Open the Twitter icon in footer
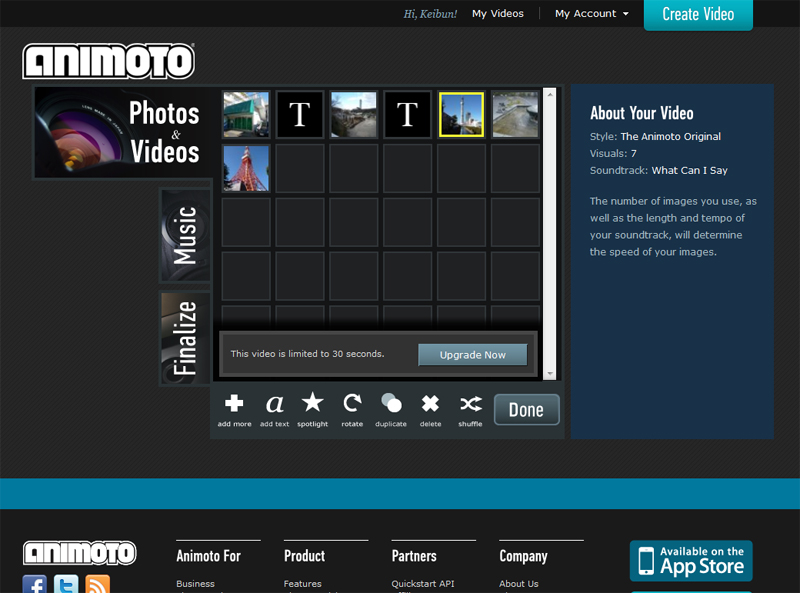The image size is (800, 593). point(66,584)
